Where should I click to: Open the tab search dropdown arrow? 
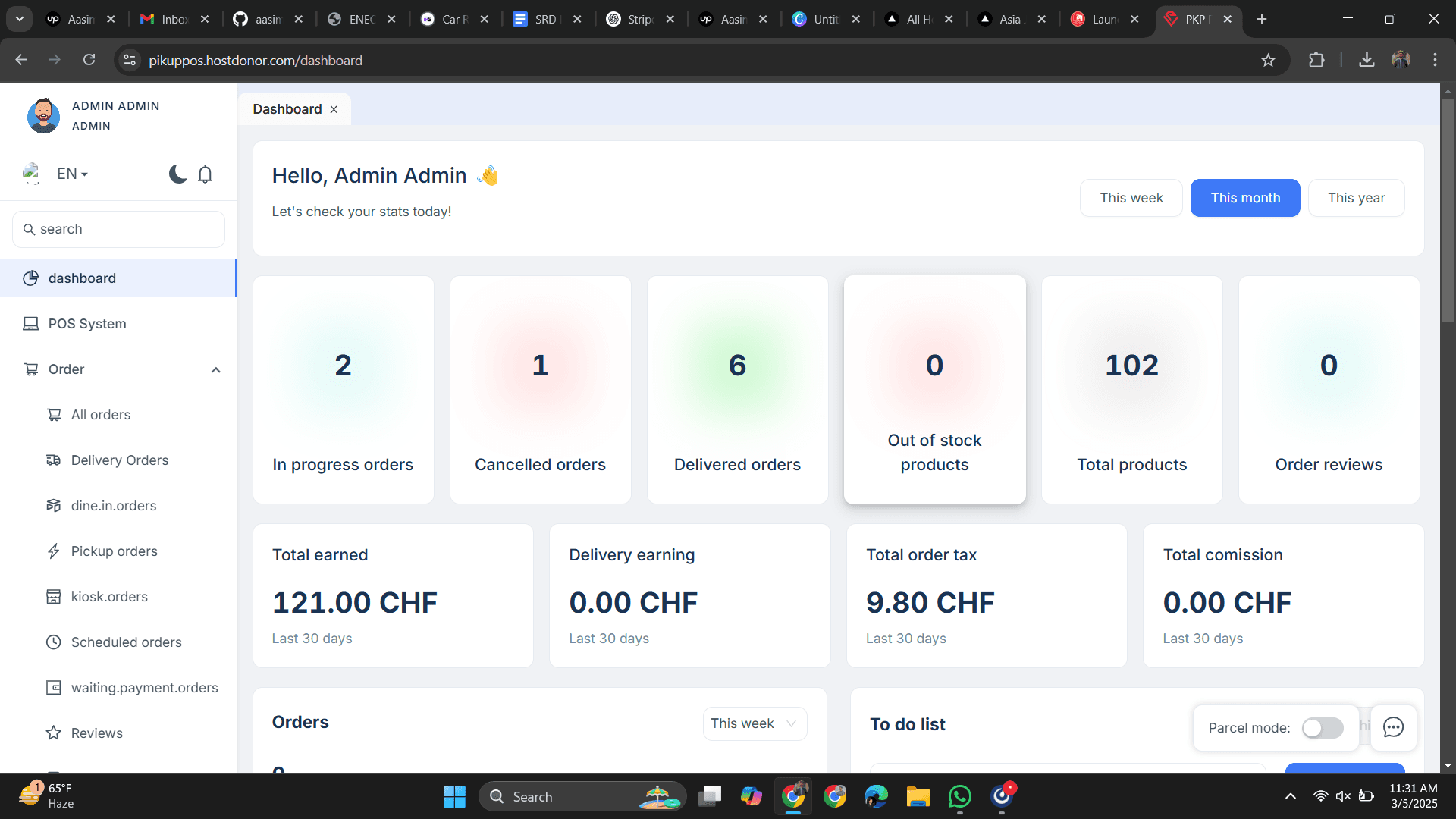20,19
